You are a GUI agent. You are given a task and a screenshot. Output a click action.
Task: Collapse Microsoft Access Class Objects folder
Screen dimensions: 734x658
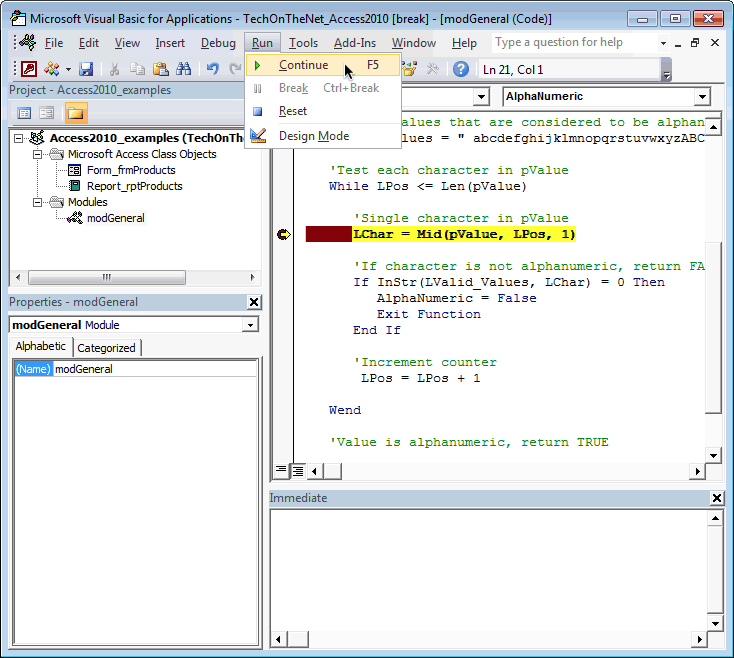pyautogui.click(x=37, y=154)
